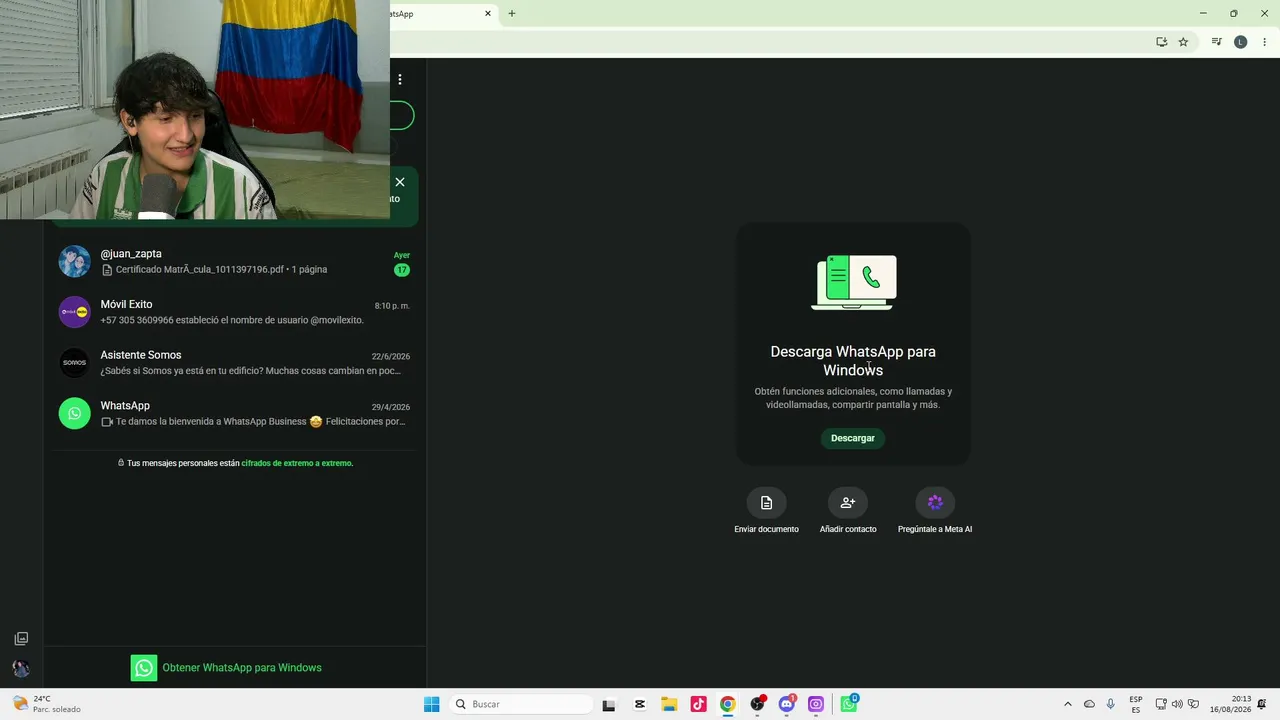Open the media gallery icon in sidebar
Viewport: 1280px width, 720px height.
point(21,639)
